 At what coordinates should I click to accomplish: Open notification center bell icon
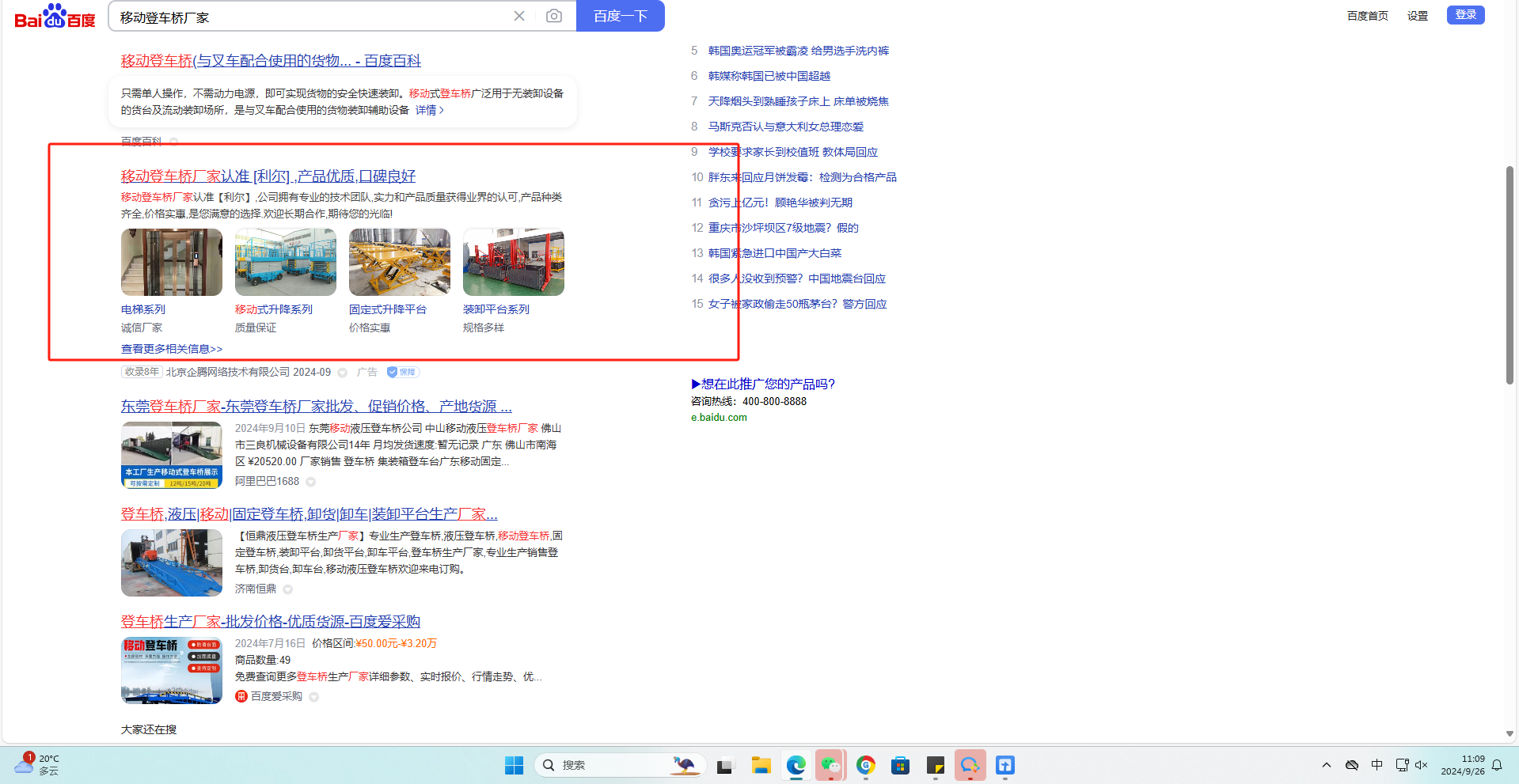click(1497, 765)
